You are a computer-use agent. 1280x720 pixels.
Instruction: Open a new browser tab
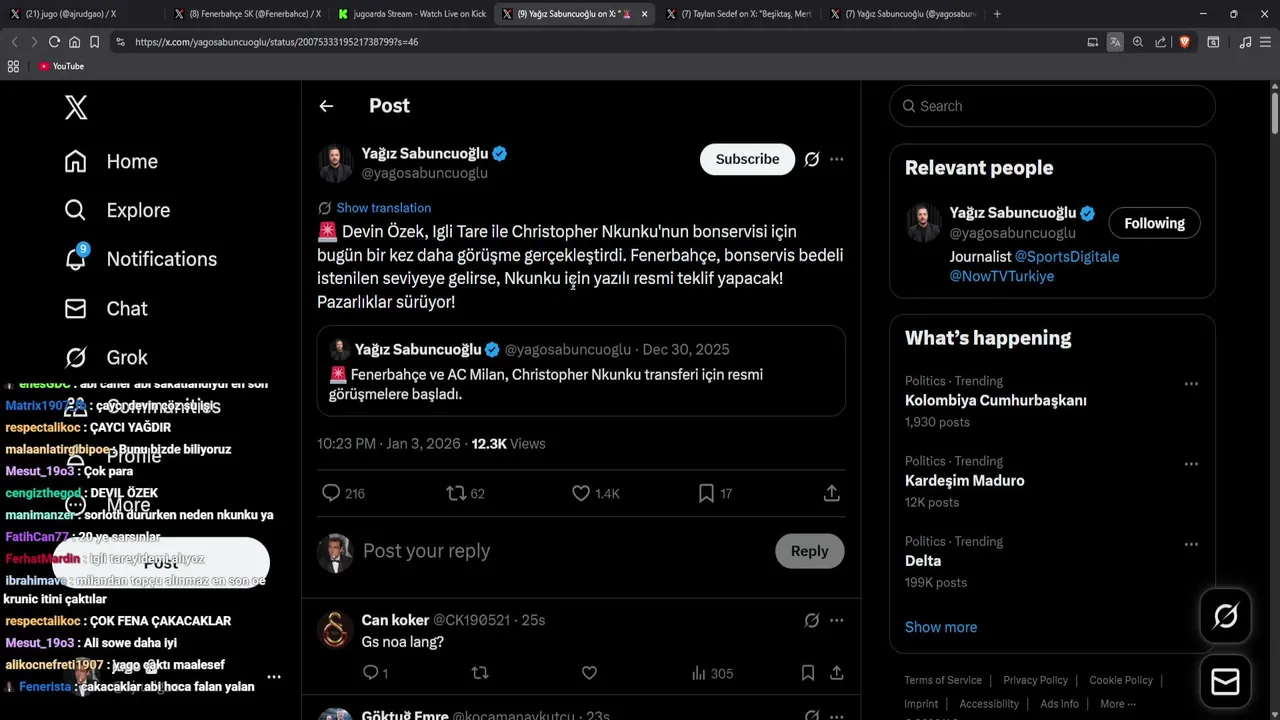click(x=997, y=14)
